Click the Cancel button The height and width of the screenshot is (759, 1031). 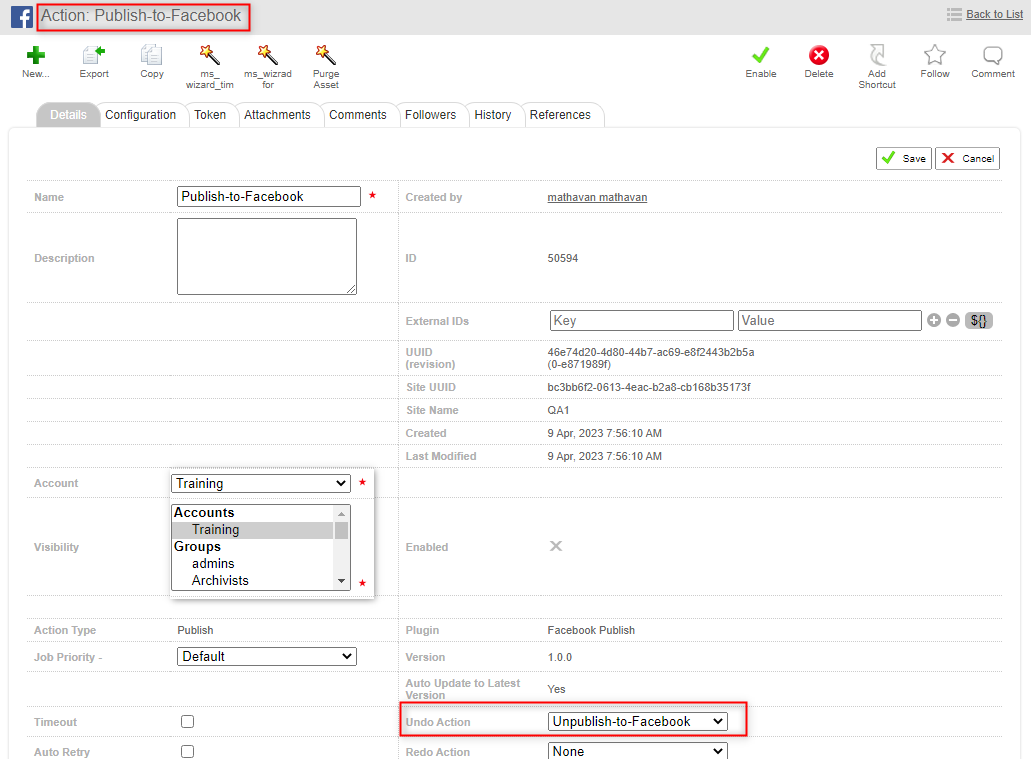[967, 159]
